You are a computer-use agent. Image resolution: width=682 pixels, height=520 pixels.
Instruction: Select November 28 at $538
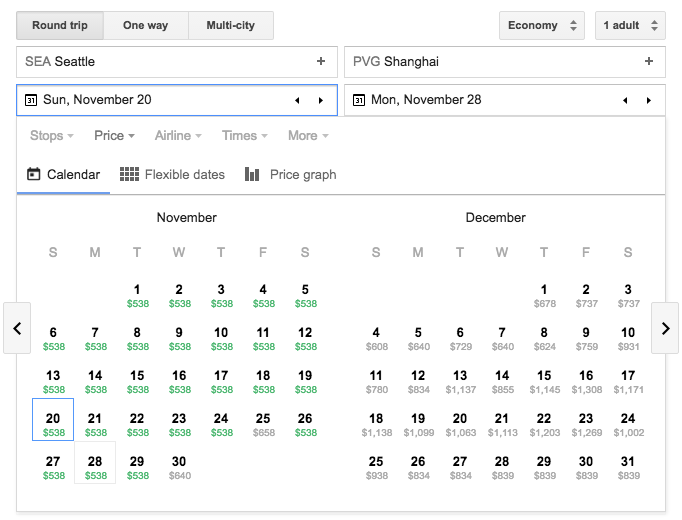click(x=95, y=463)
